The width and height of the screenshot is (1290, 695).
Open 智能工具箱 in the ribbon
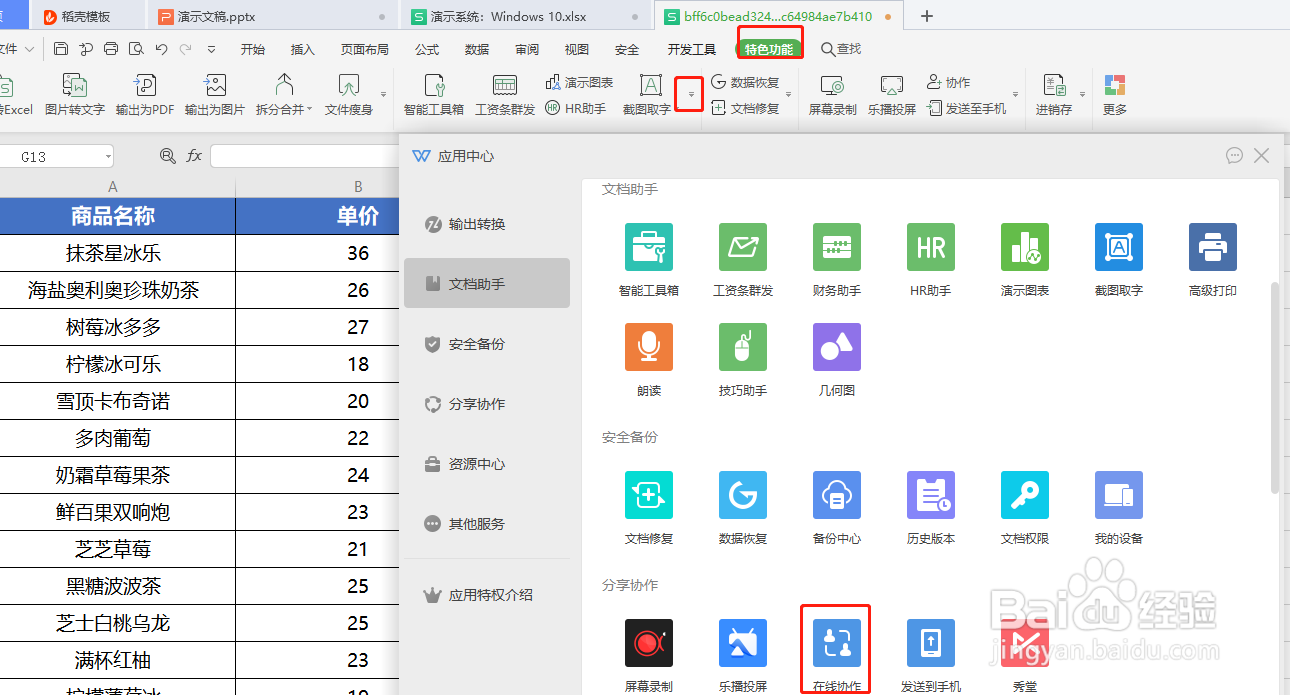tap(433, 95)
